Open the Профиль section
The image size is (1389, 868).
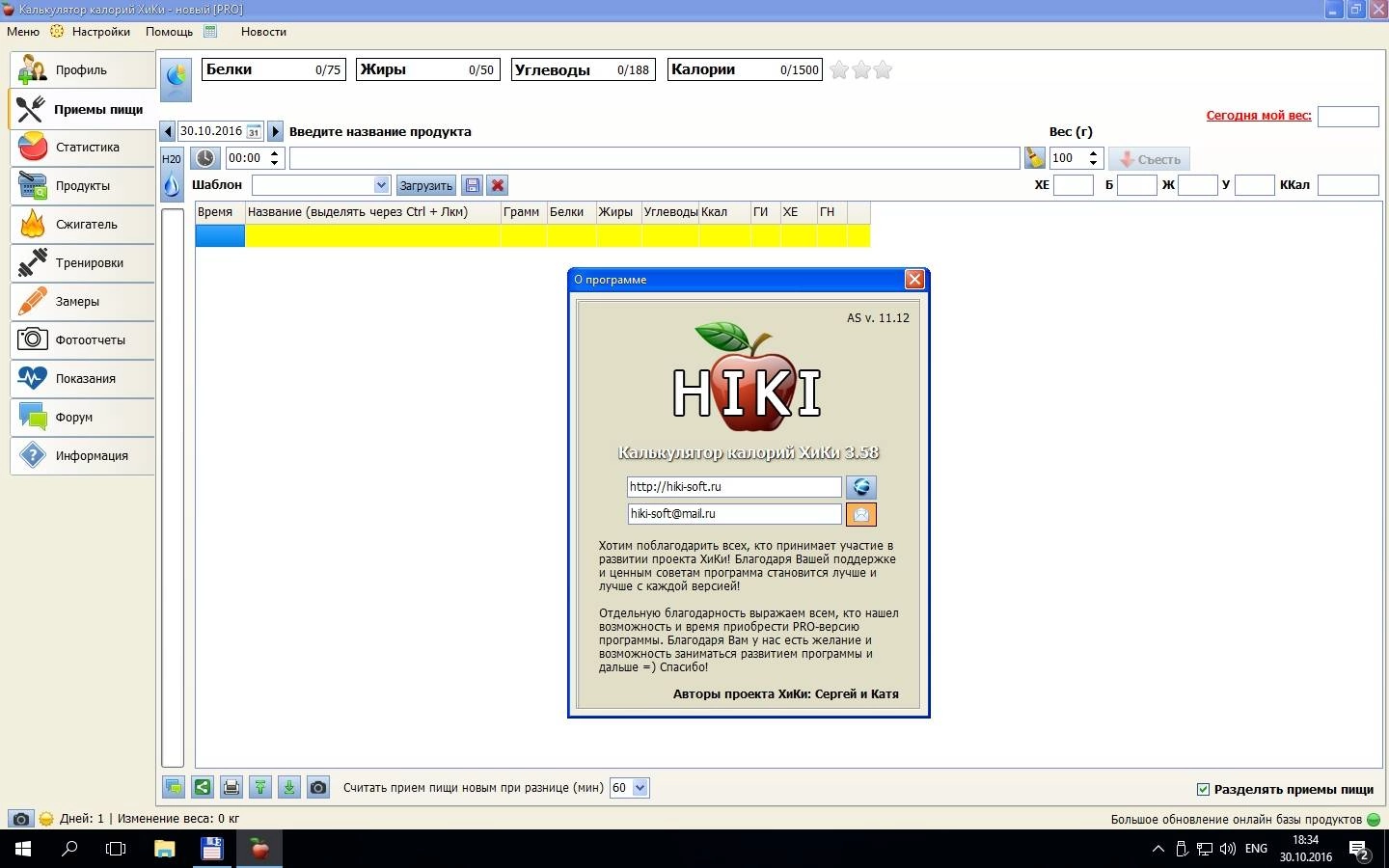click(83, 69)
